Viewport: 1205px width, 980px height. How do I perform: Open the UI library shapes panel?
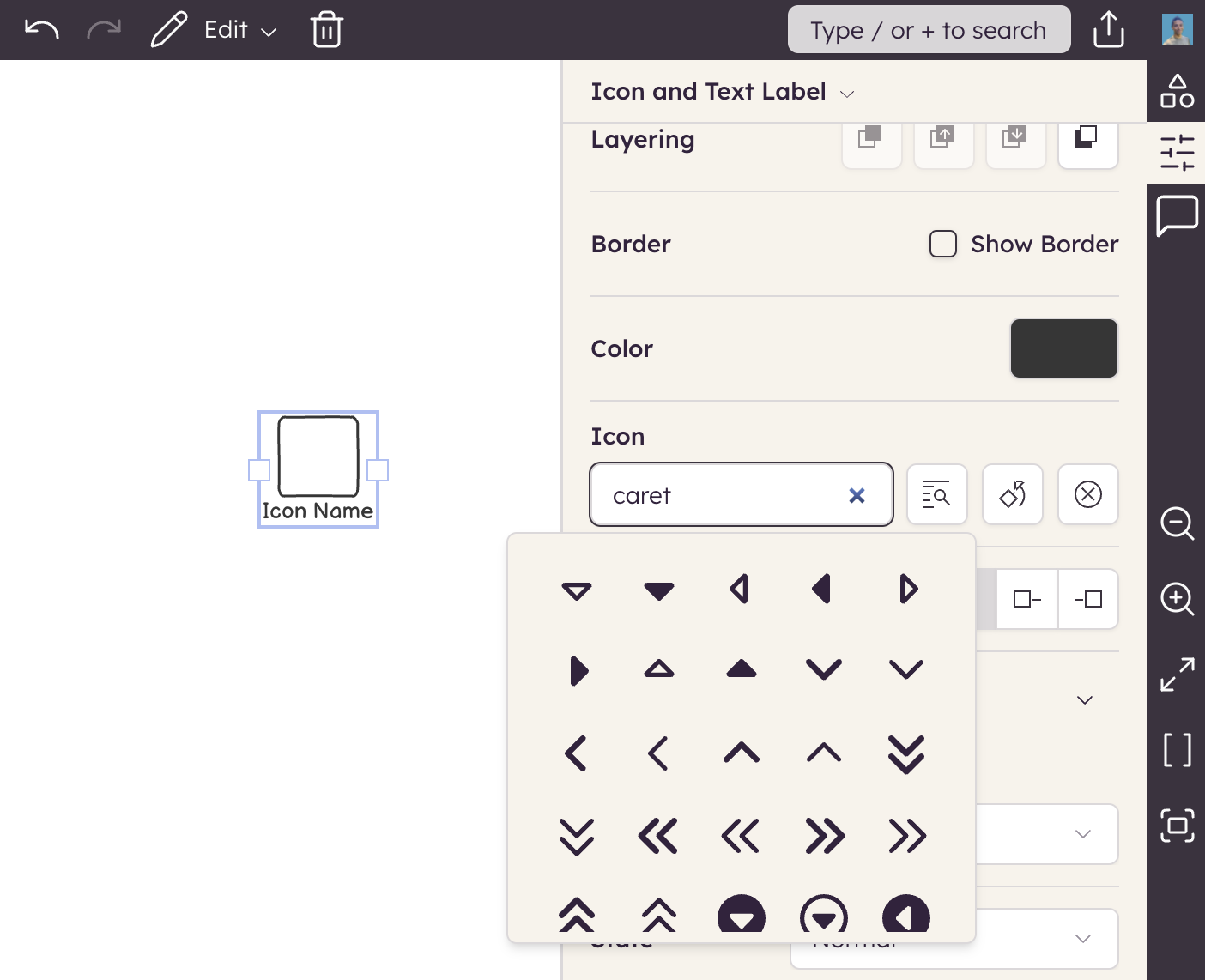1177,91
